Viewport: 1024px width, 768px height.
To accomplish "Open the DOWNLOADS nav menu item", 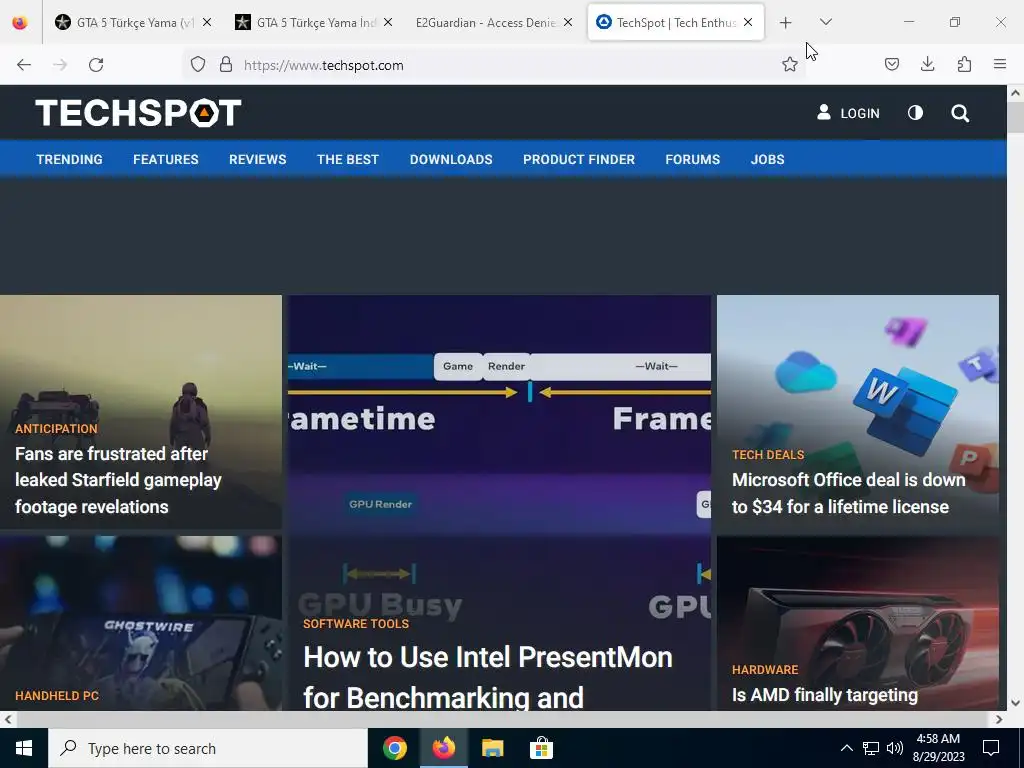I will [451, 159].
